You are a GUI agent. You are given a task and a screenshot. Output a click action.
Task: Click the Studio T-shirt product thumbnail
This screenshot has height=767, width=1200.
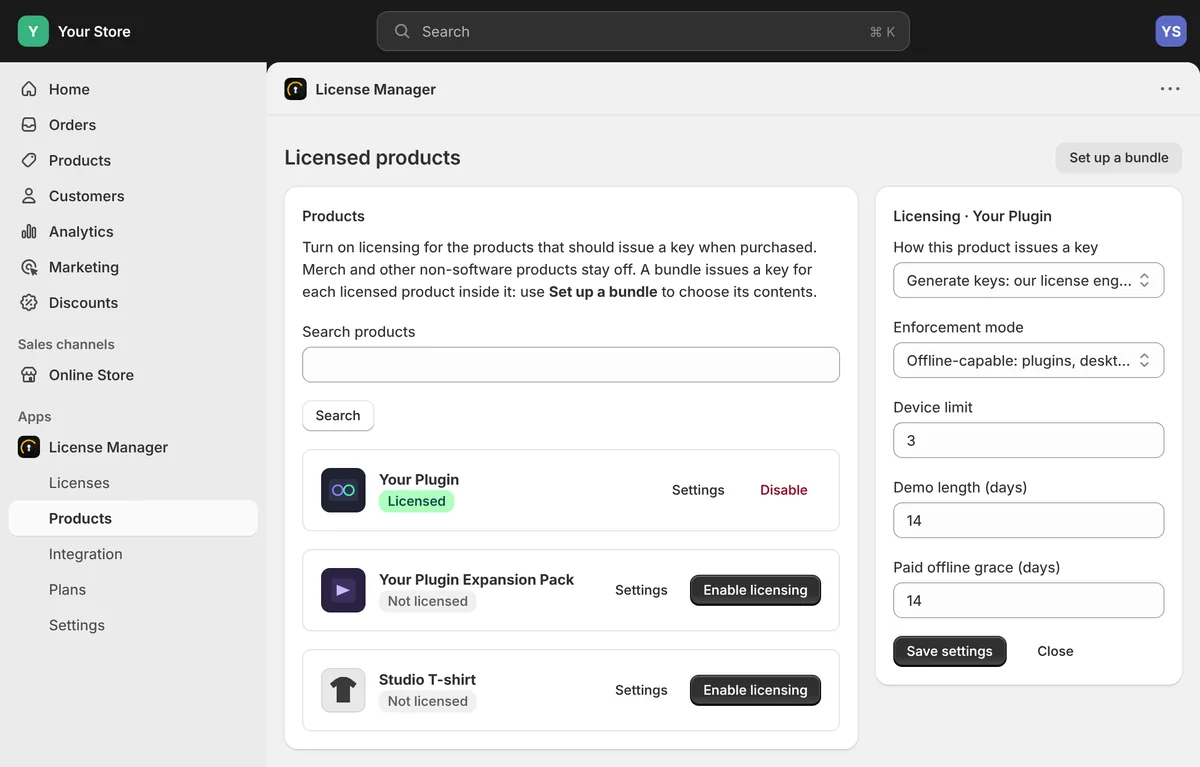click(343, 690)
